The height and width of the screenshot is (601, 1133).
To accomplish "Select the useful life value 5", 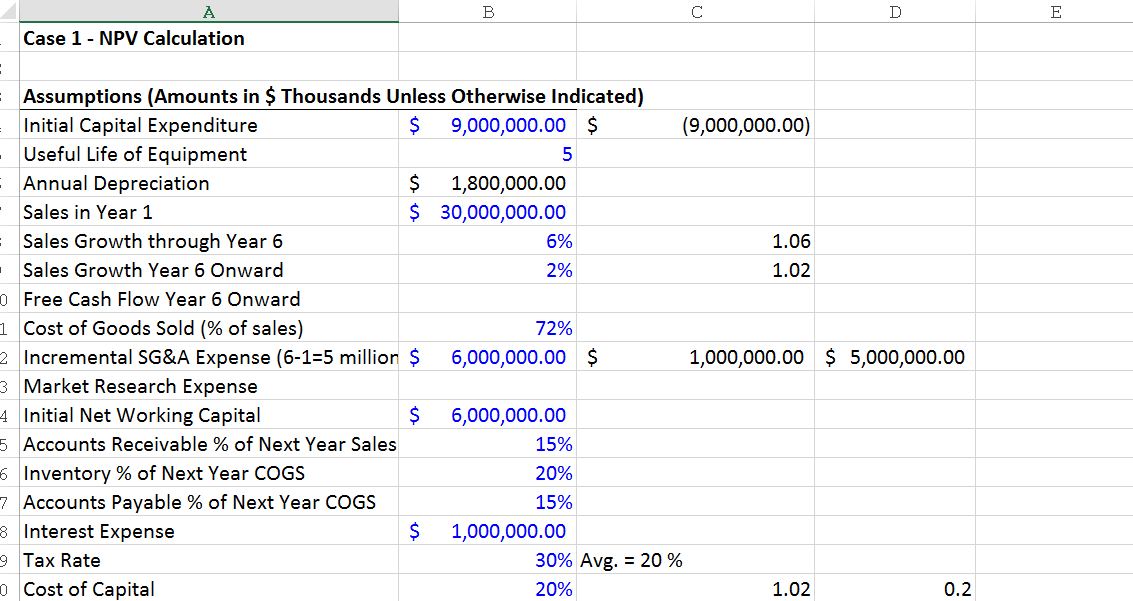I will (488, 154).
